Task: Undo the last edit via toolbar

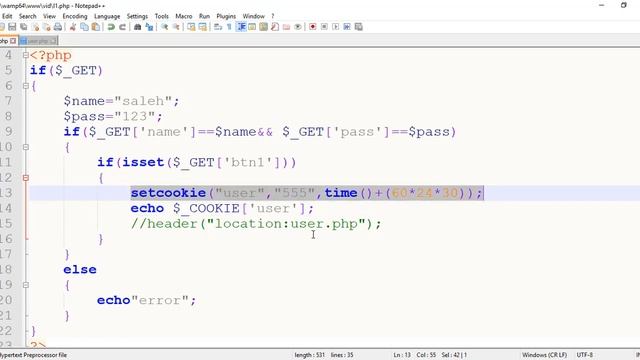Action: point(111,27)
